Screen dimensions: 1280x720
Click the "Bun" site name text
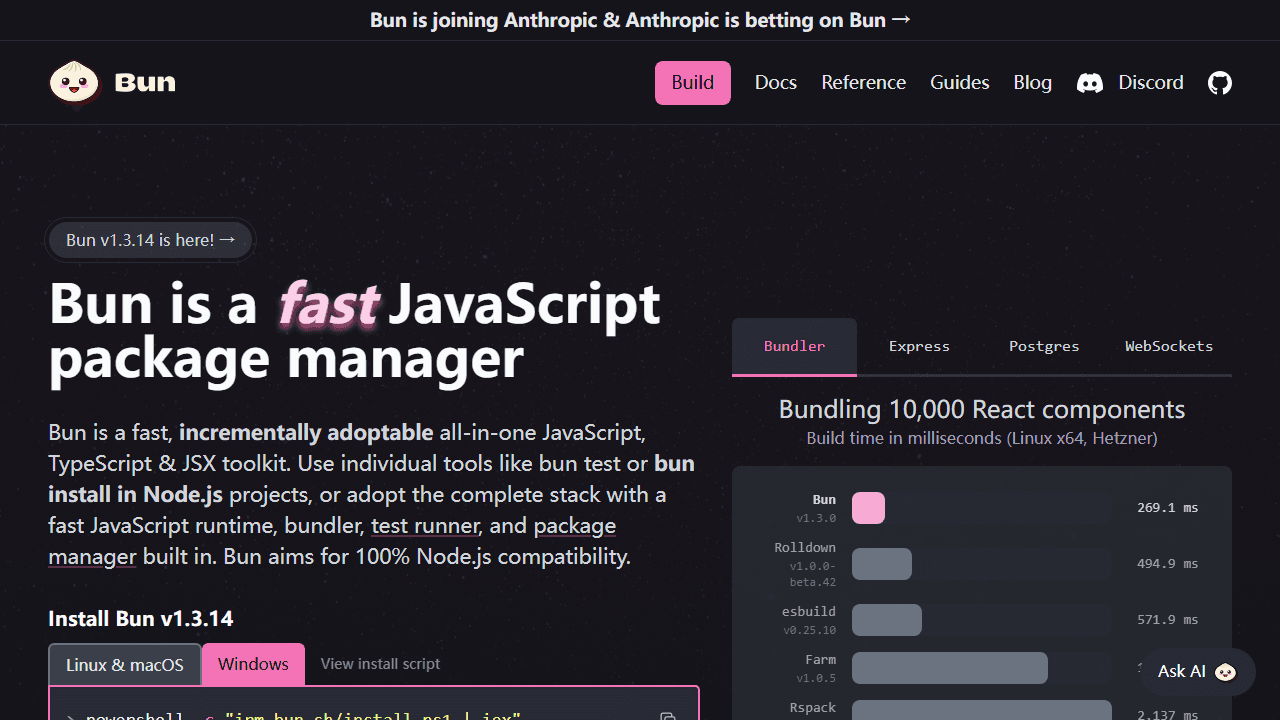(145, 82)
